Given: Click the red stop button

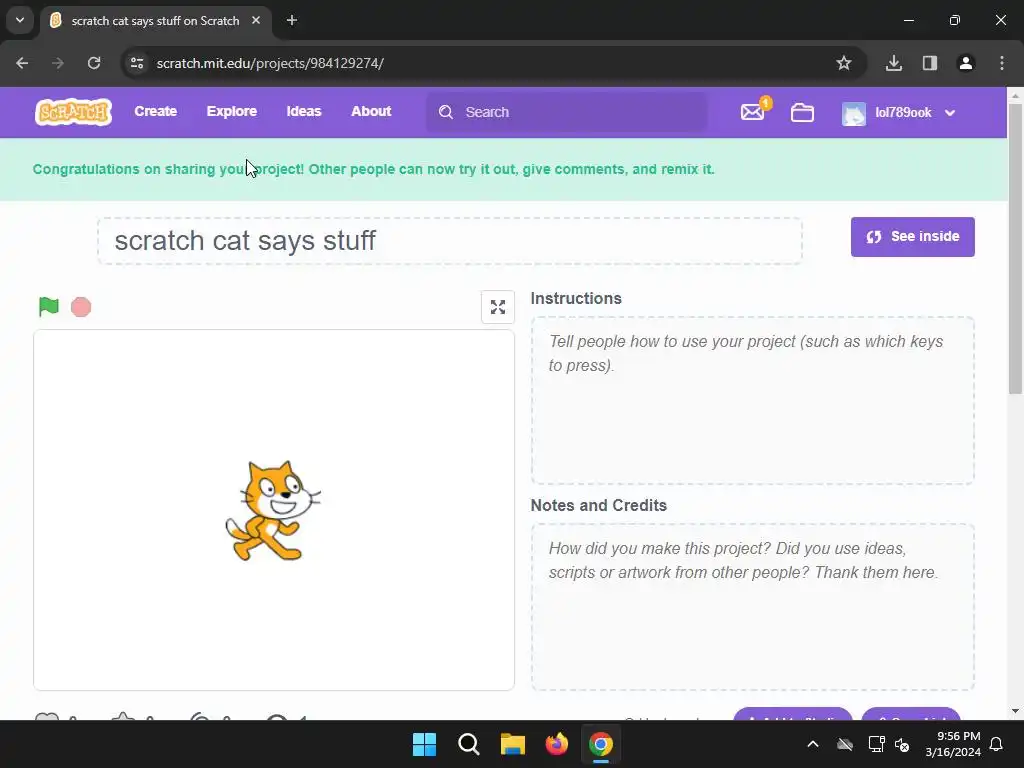Looking at the screenshot, I should 81,307.
